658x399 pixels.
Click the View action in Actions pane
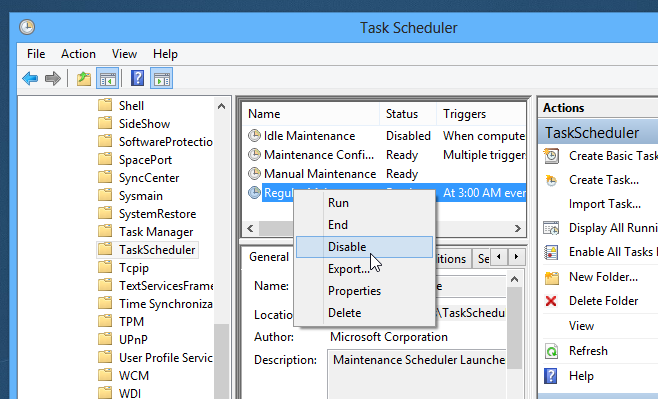581,326
